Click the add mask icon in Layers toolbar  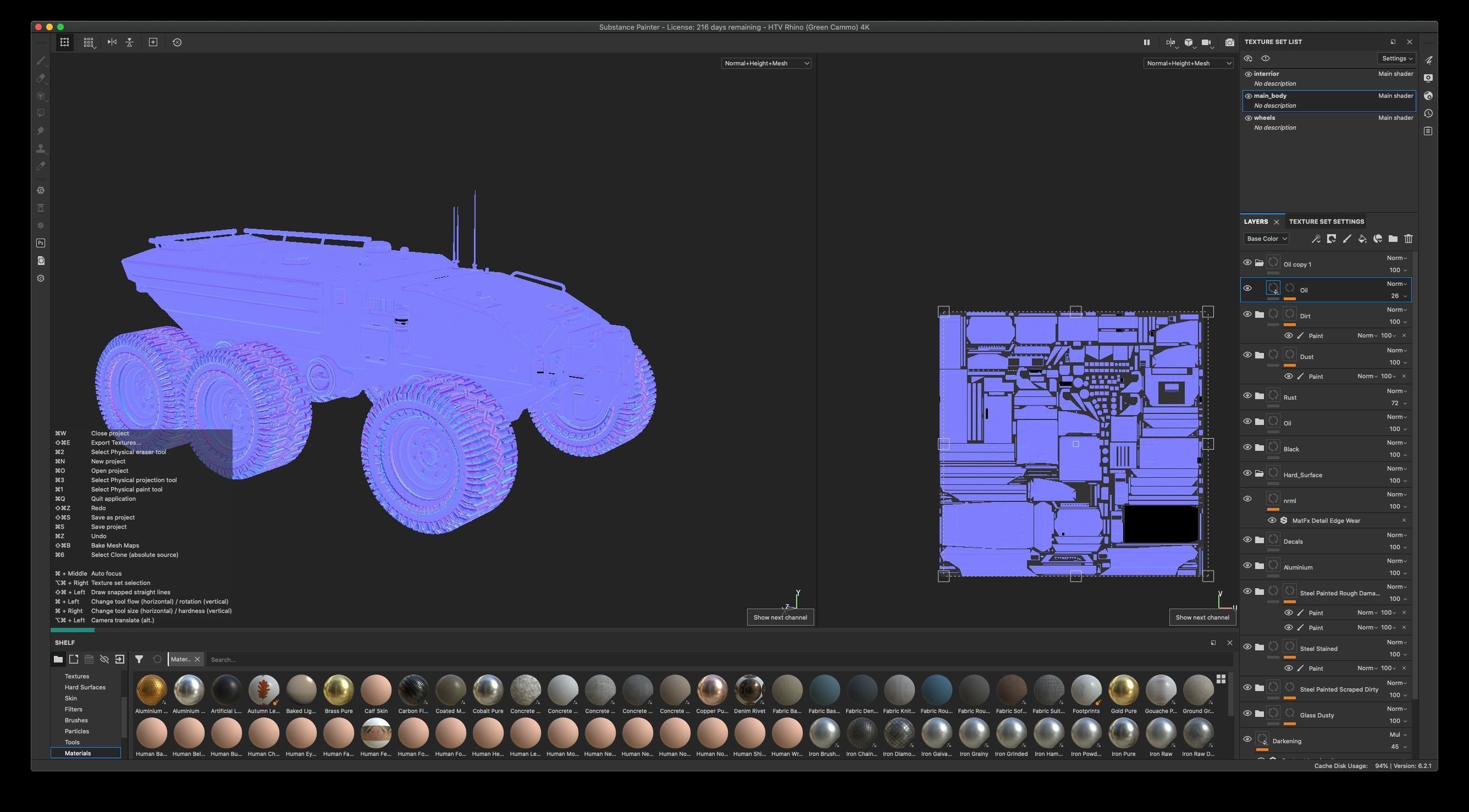click(x=1331, y=239)
